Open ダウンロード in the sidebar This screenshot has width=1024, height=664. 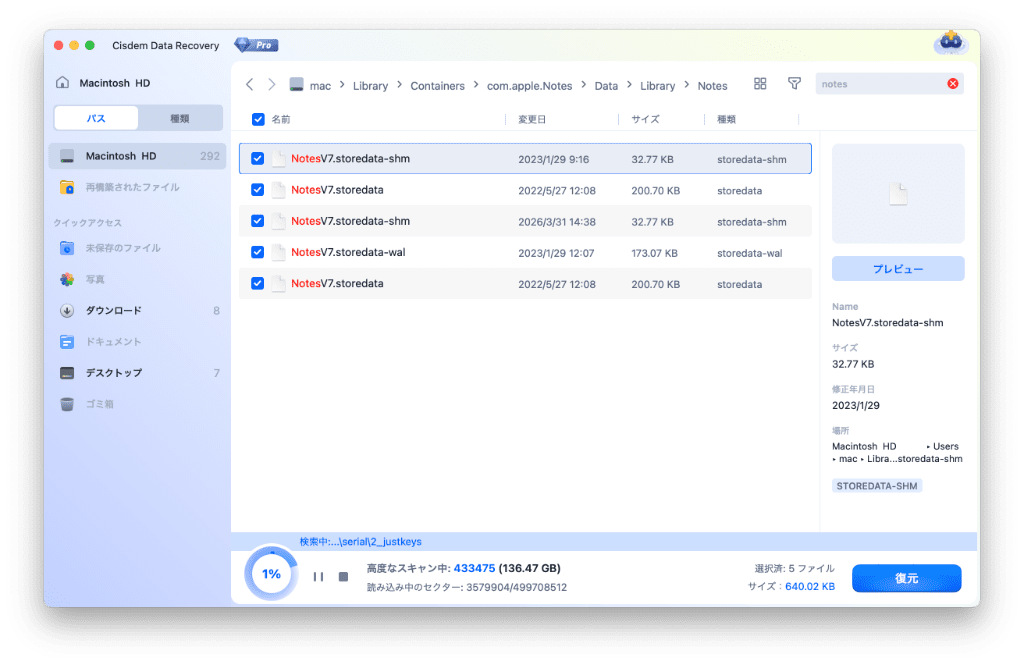[113, 311]
